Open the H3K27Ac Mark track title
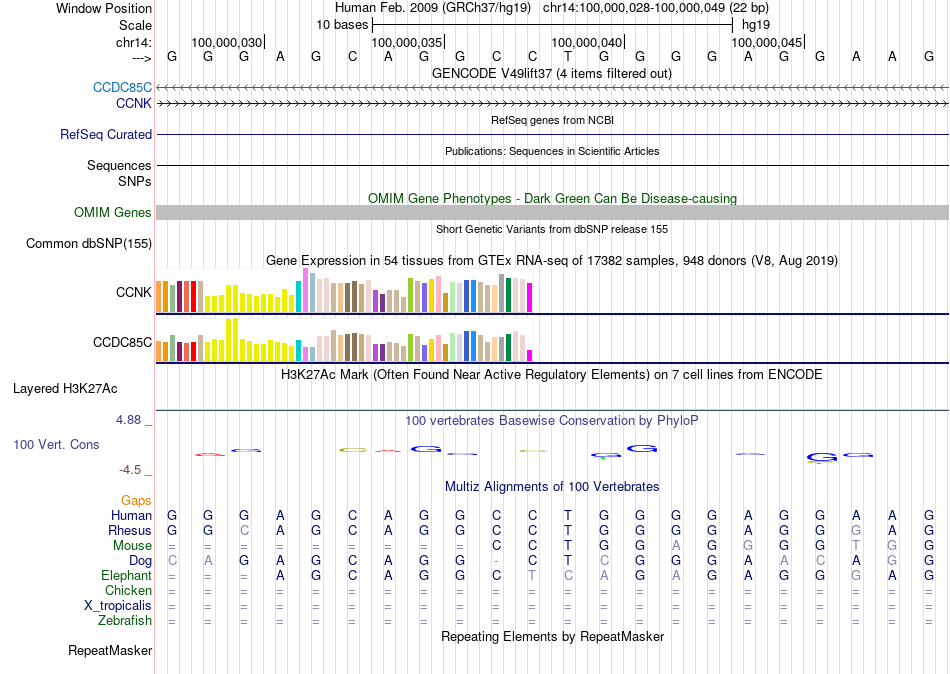950x674 pixels. [x=551, y=375]
